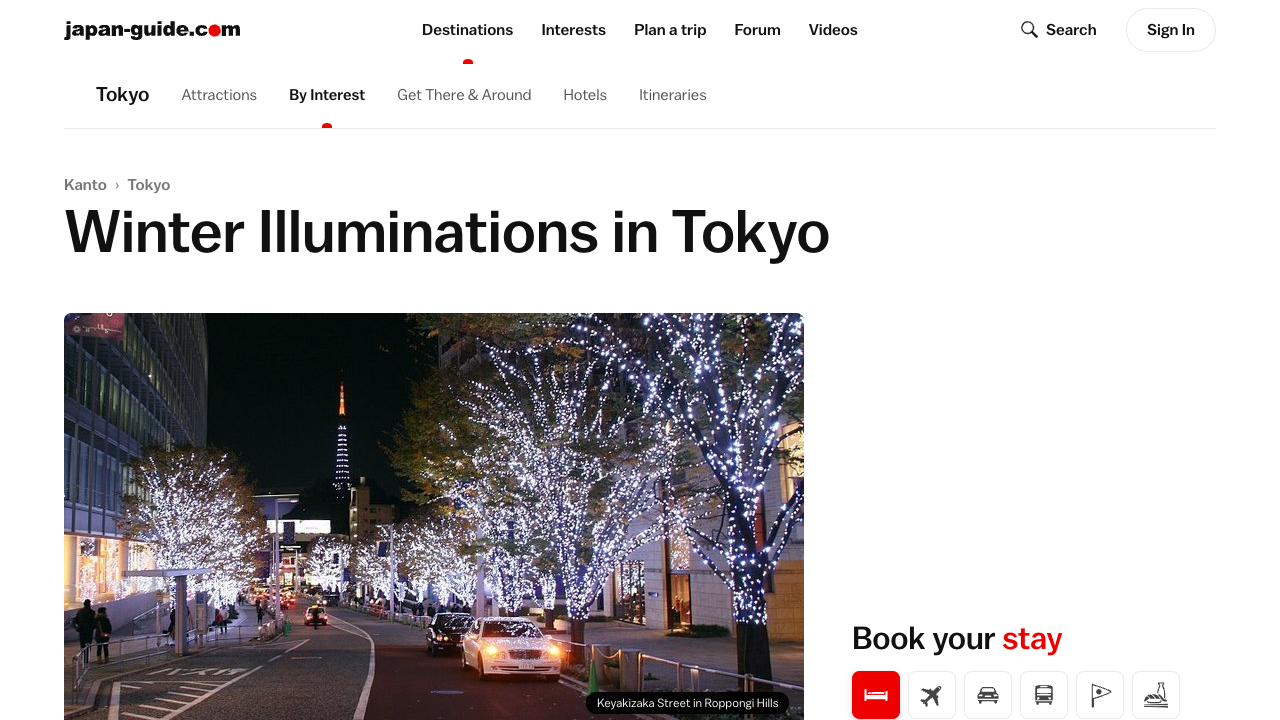The image size is (1280, 720).
Task: Switch to the Attractions tab
Action: 219,95
